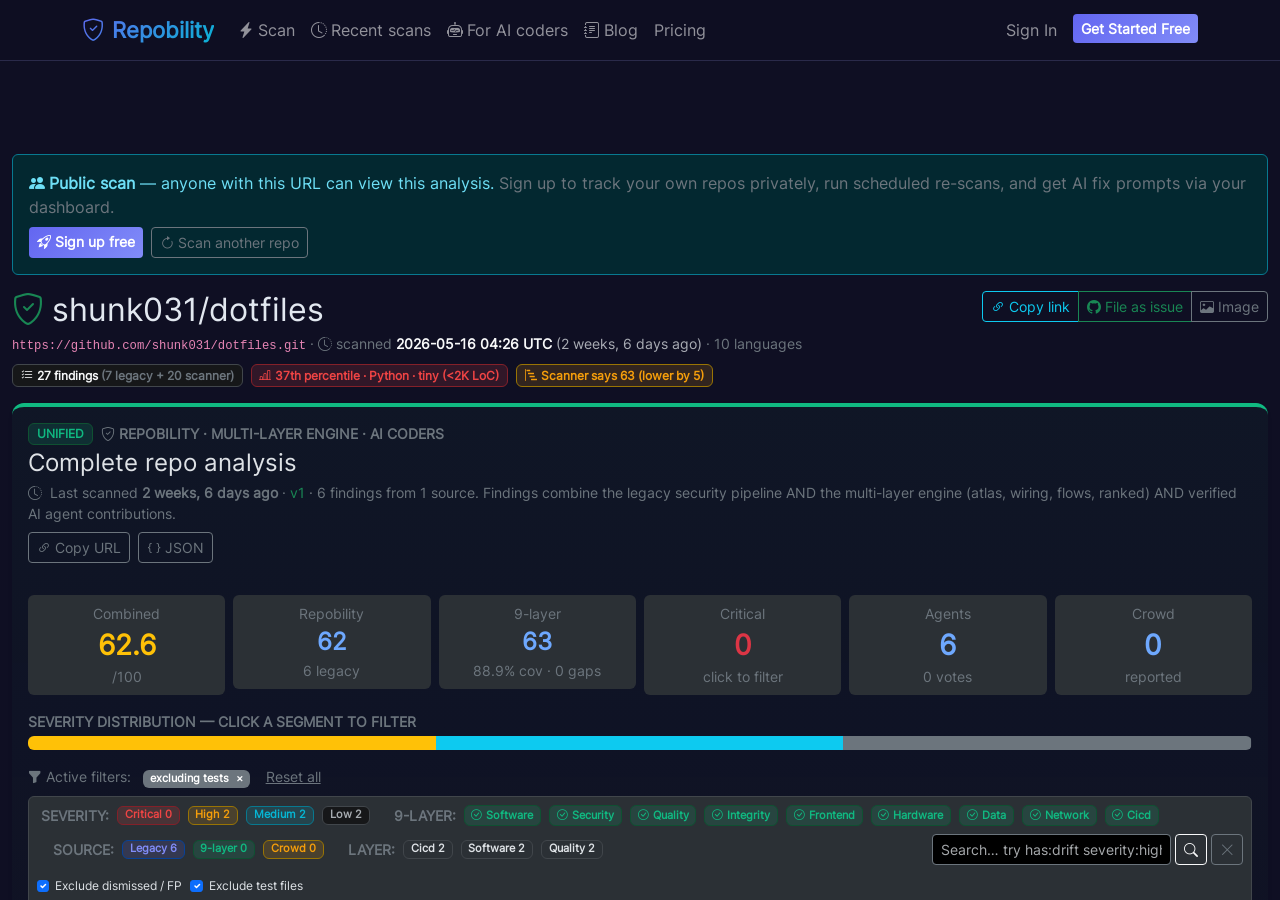1280x900 pixels.
Task: Open Recent scans page
Action: tap(371, 30)
